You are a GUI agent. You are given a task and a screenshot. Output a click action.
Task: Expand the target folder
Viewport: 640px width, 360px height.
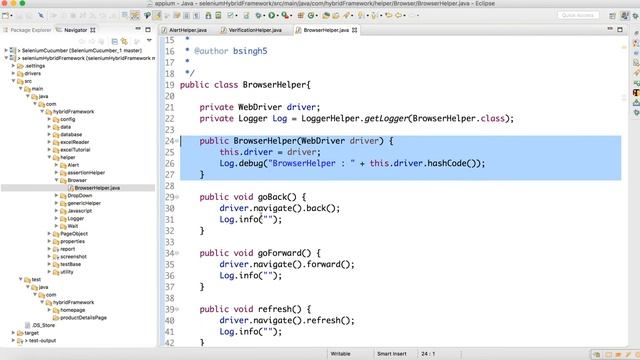point(13,333)
